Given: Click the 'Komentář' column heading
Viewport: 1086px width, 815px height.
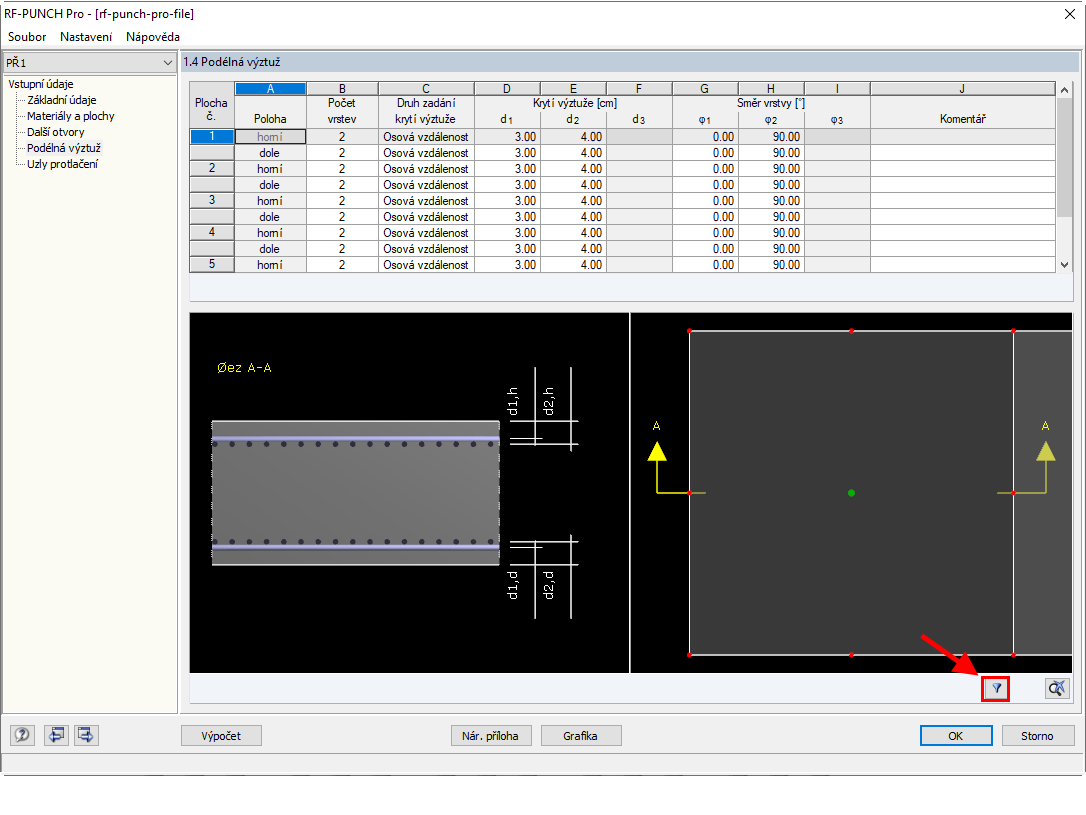Looking at the screenshot, I should (x=962, y=119).
